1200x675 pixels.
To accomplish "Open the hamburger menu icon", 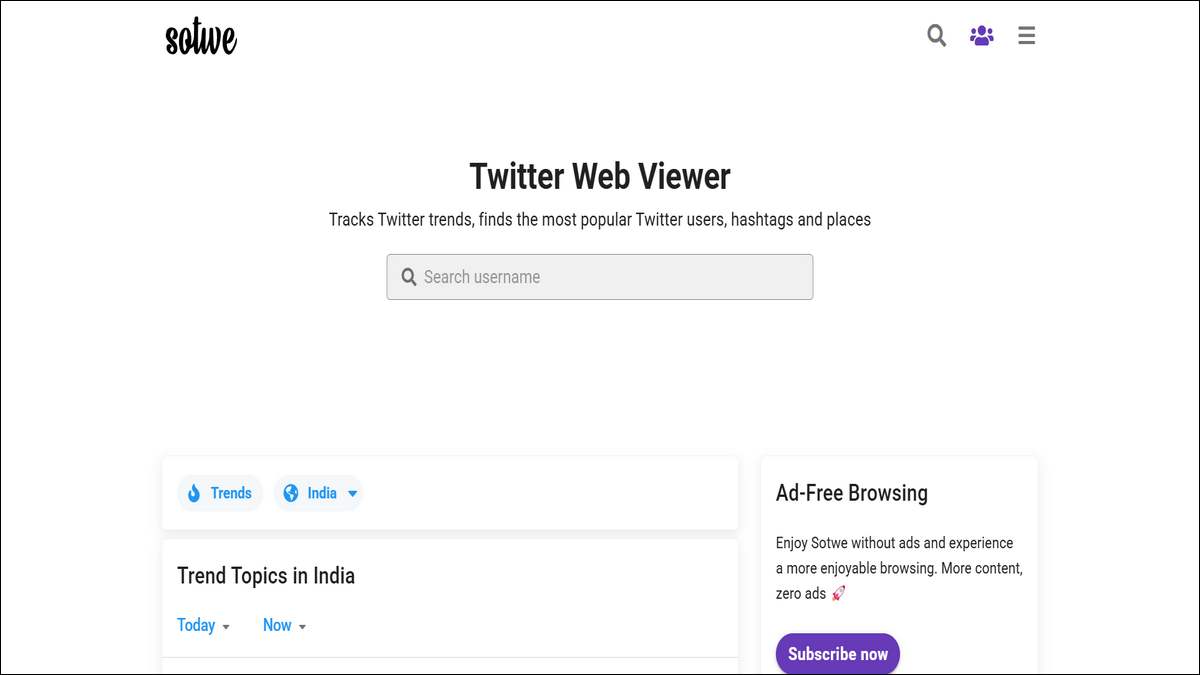I will pos(1026,36).
